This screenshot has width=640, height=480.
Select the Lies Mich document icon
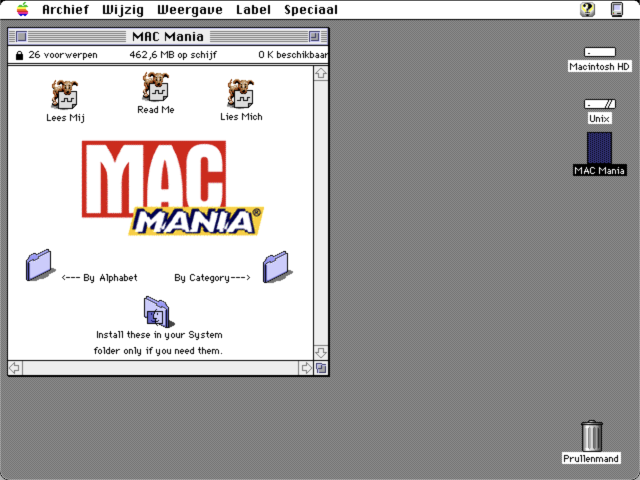coord(240,93)
